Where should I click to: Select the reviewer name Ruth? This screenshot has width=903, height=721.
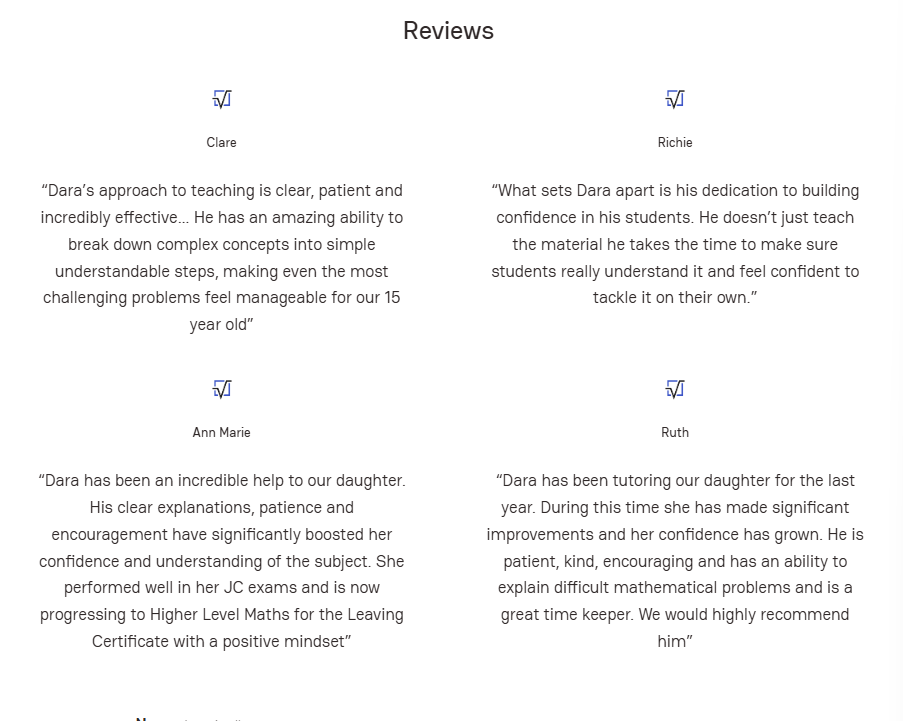[675, 433]
